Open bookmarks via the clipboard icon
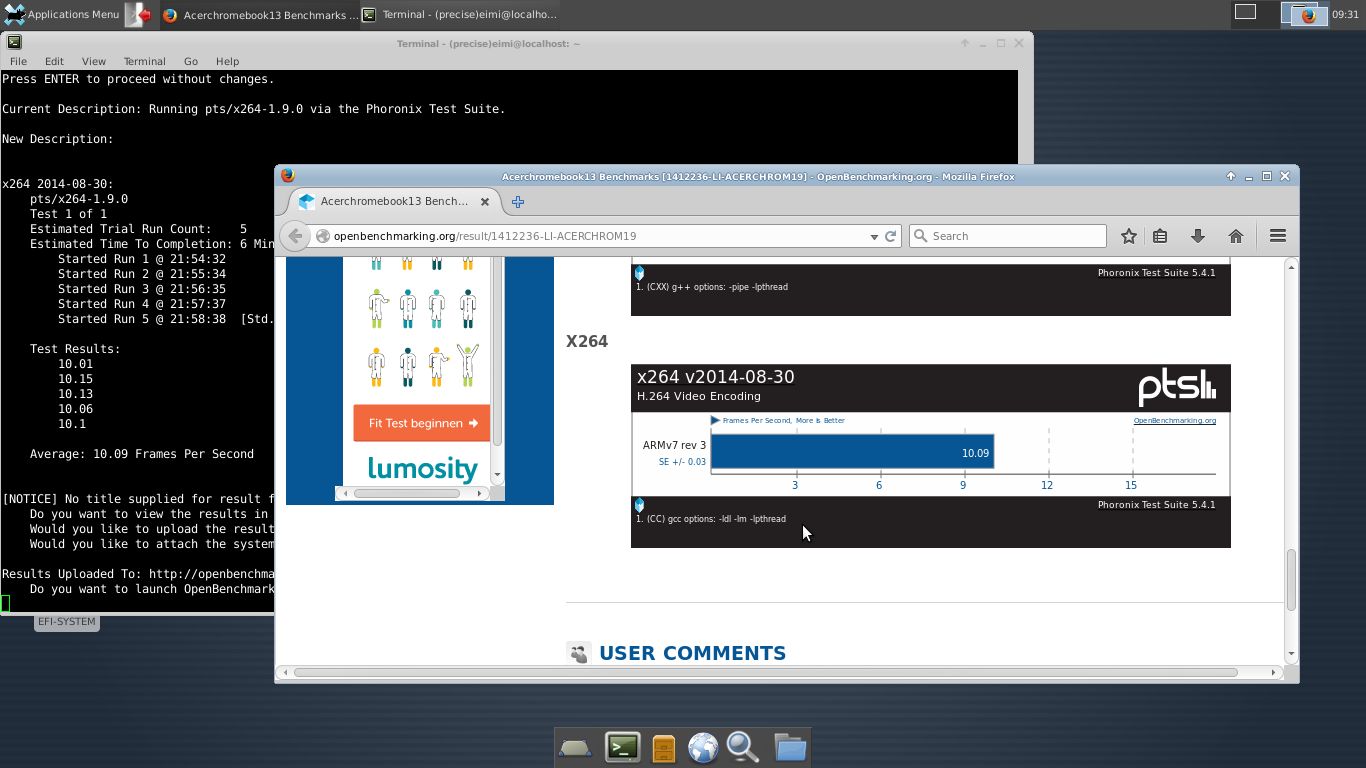This screenshot has width=1366, height=768. (1159, 236)
